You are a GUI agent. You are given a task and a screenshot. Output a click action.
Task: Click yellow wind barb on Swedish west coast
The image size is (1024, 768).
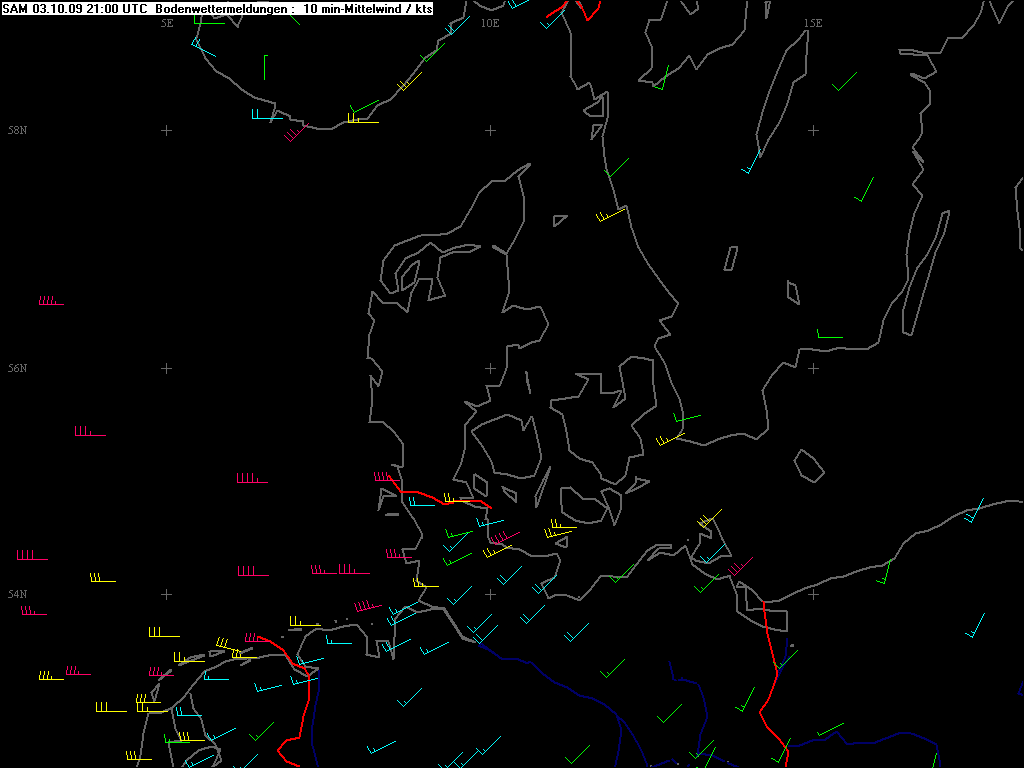[610, 215]
